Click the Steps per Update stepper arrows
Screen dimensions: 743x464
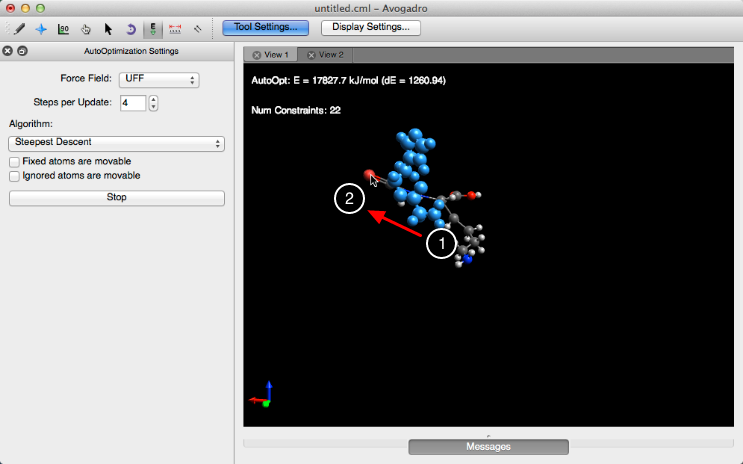[154, 103]
